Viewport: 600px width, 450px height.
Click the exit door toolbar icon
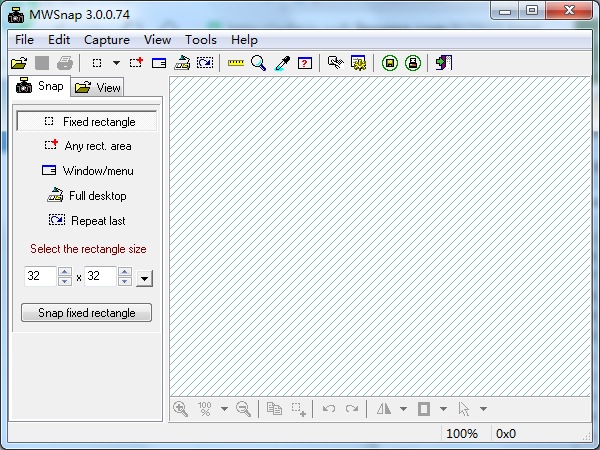[x=444, y=63]
